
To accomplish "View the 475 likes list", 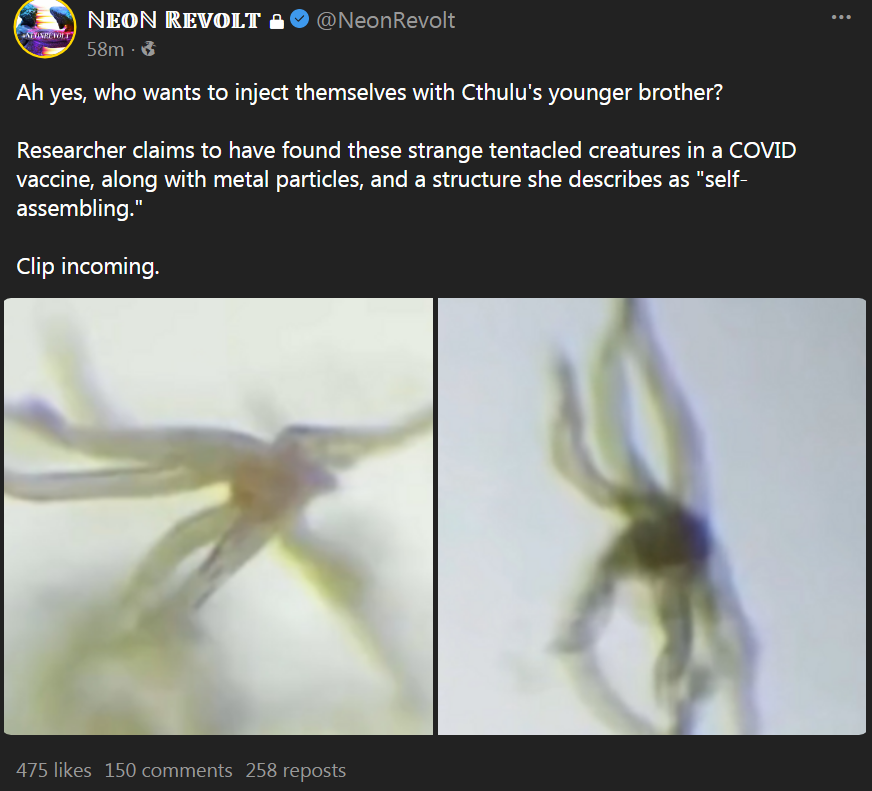I will point(54,770).
